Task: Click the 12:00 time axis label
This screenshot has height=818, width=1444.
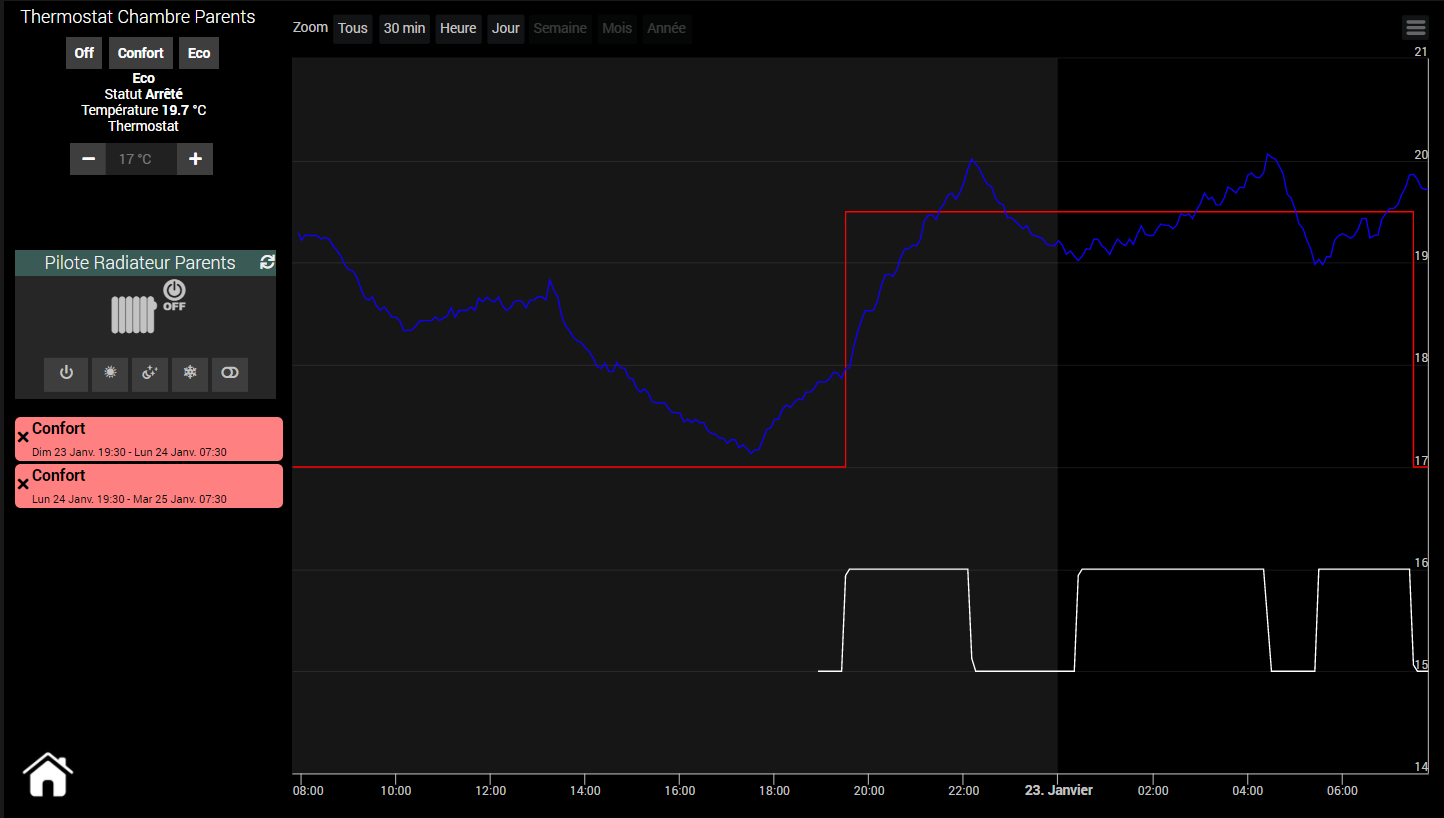Action: pos(490,790)
